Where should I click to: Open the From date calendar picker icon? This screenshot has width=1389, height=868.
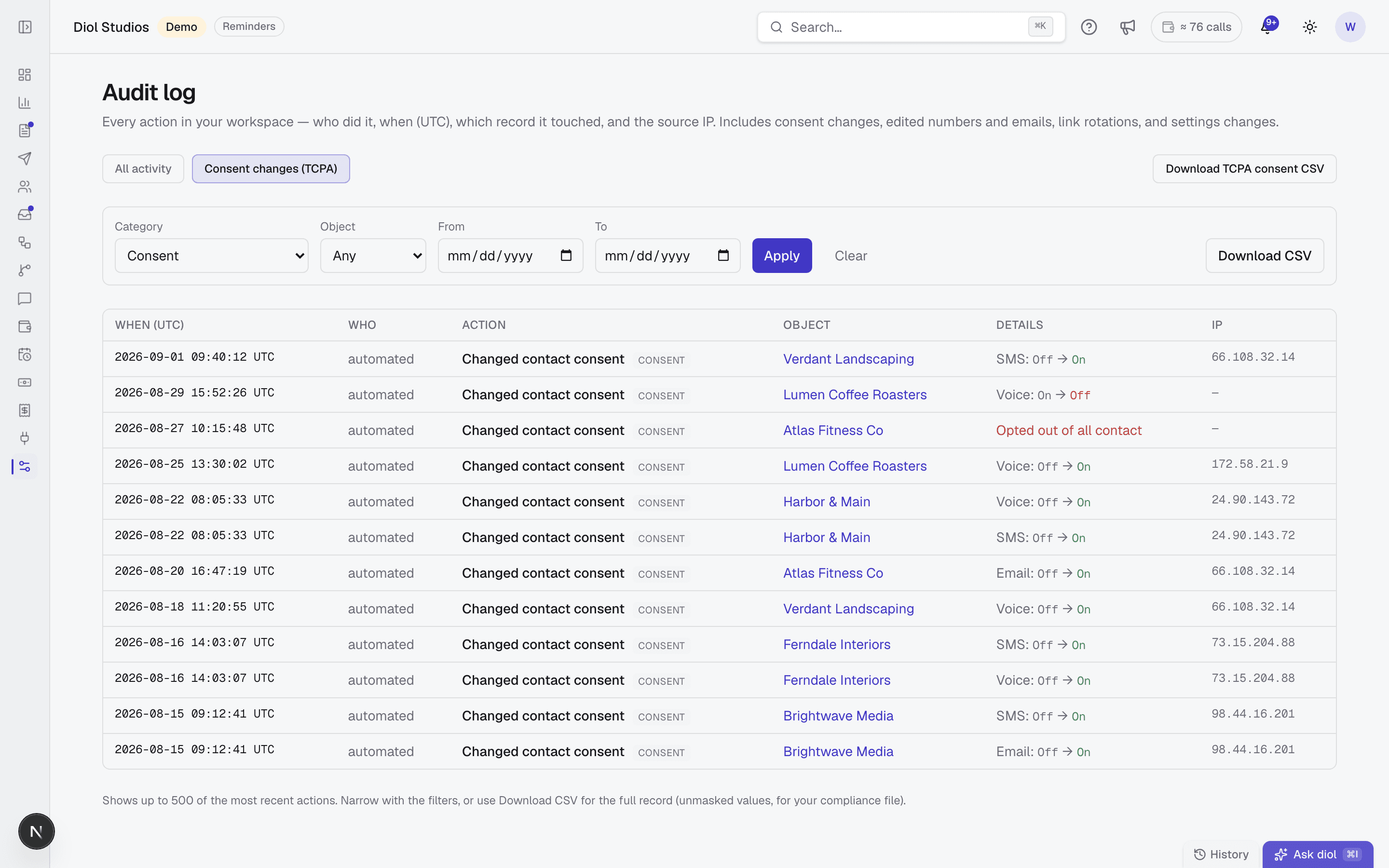pos(566,256)
